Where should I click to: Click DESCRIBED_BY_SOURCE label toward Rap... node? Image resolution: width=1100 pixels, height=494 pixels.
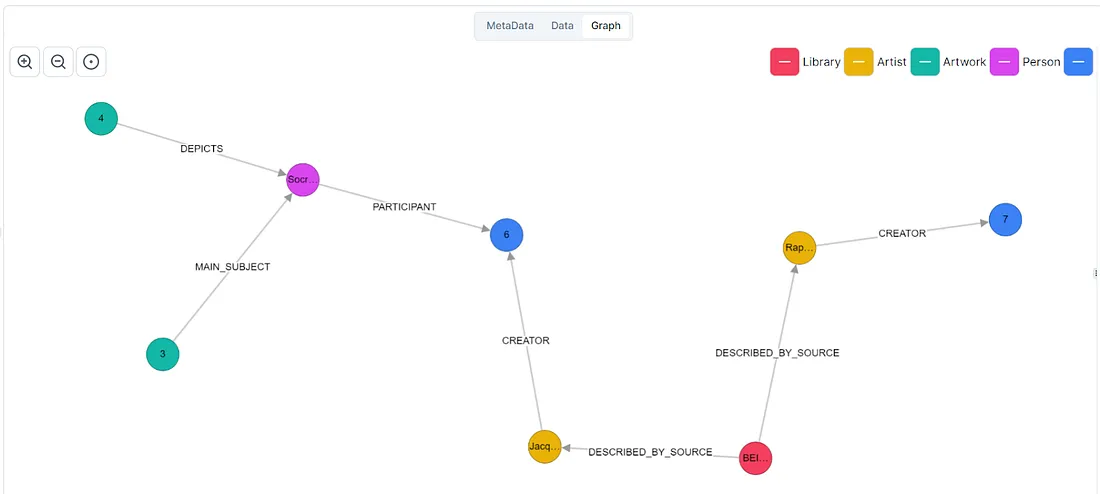pyautogui.click(x=777, y=353)
